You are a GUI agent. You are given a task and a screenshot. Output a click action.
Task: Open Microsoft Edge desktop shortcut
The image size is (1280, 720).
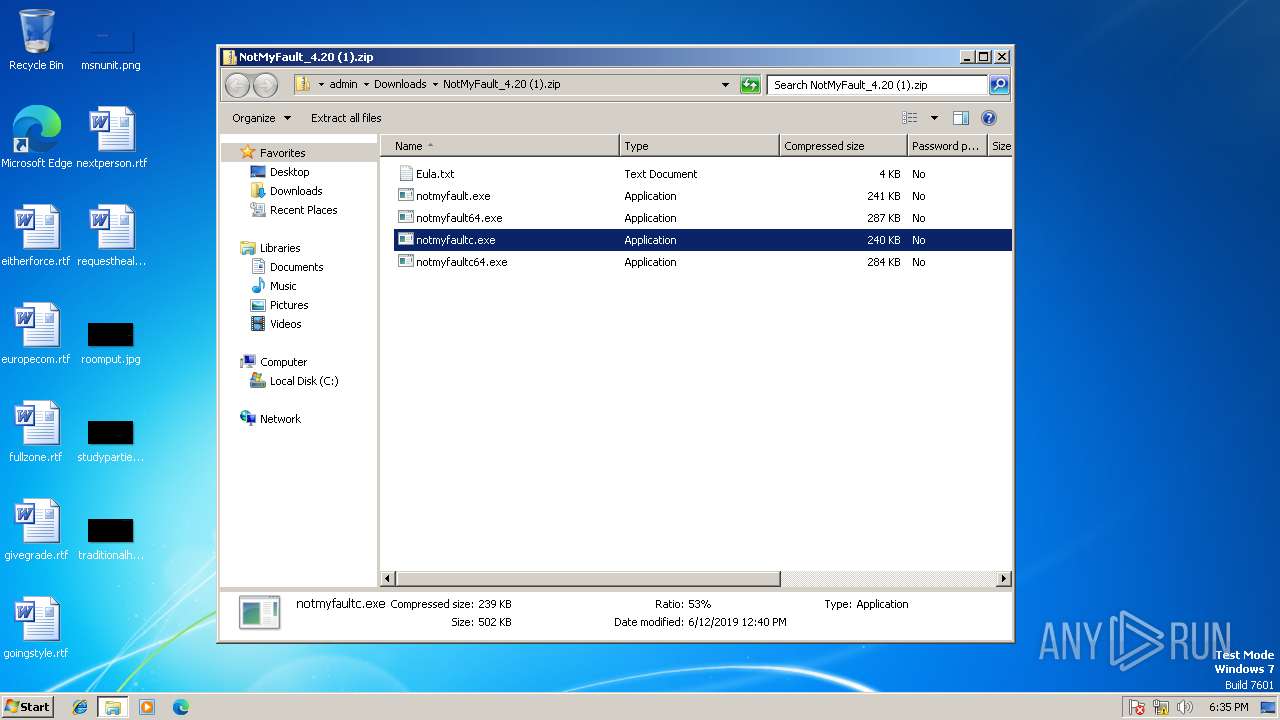pos(36,138)
